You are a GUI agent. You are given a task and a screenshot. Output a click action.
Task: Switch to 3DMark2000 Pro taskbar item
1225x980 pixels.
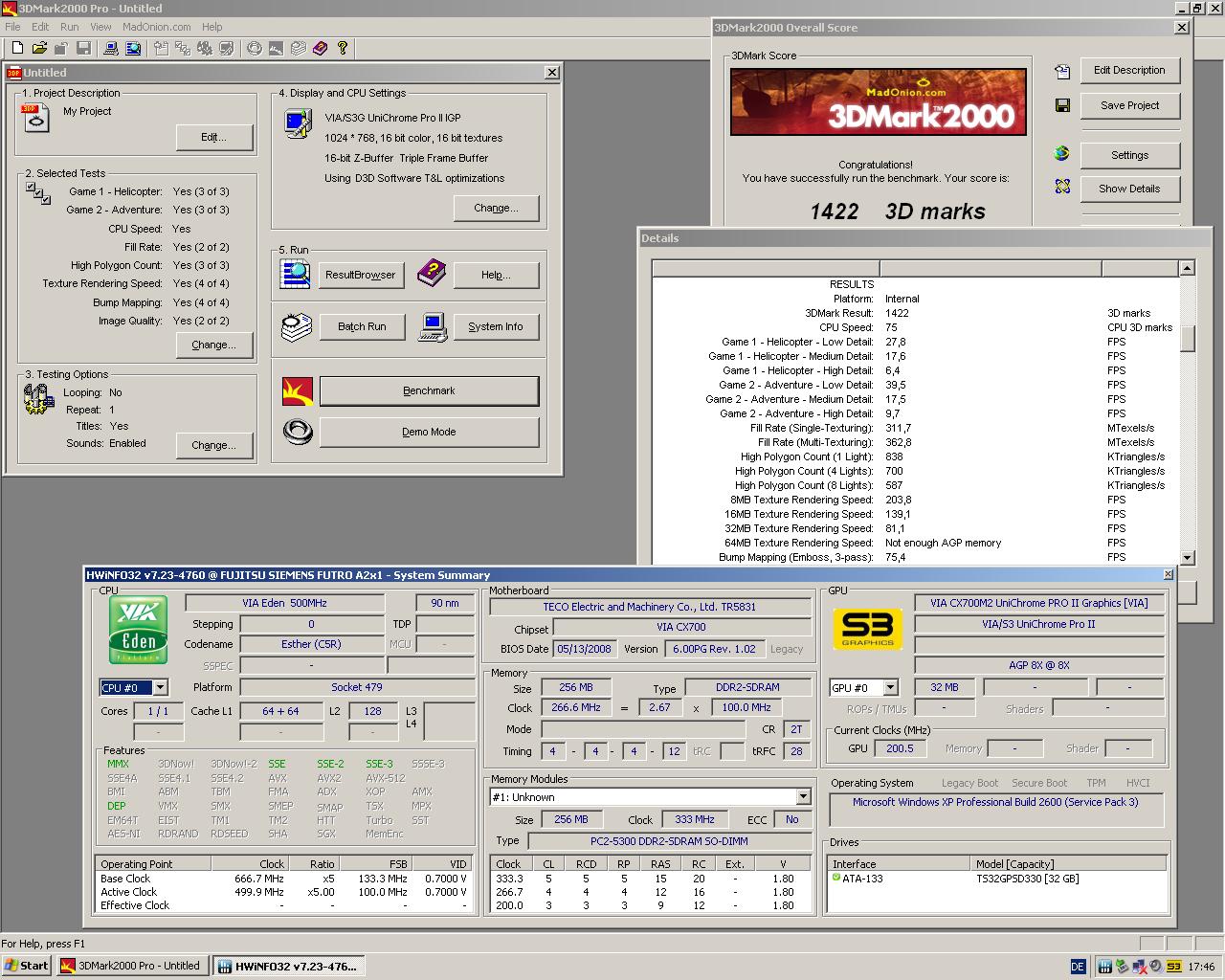click(132, 966)
